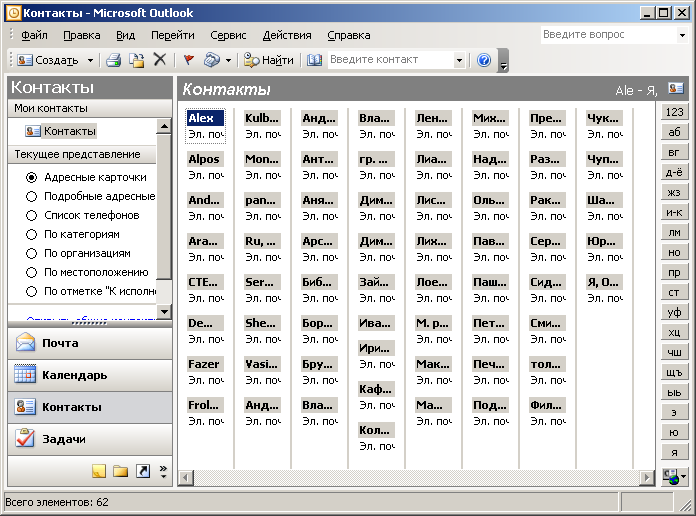The image size is (696, 516).
Task: Collapse the Мои контакты header
Action: pos(90,108)
